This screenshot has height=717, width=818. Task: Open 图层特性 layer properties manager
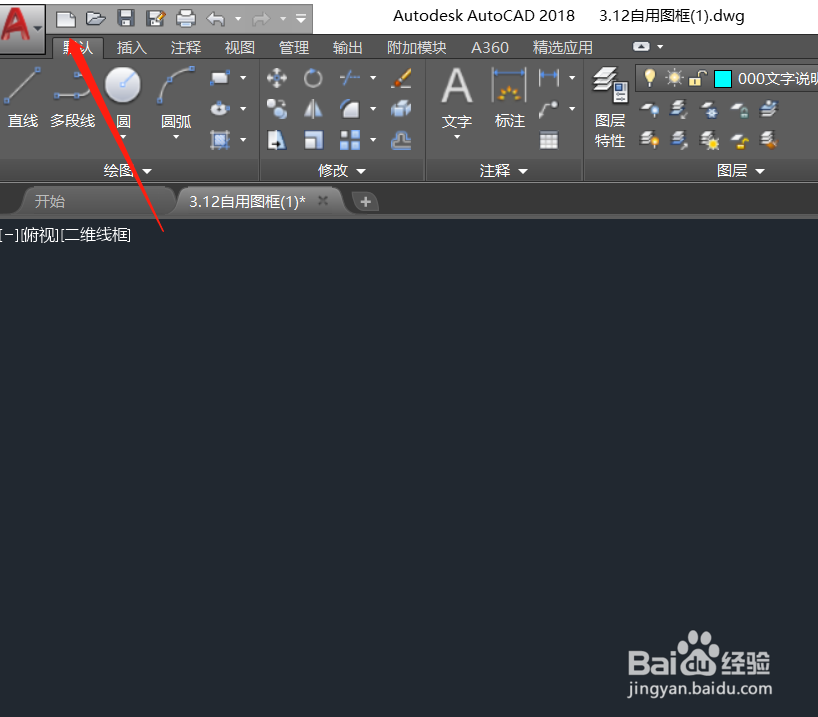(x=610, y=108)
